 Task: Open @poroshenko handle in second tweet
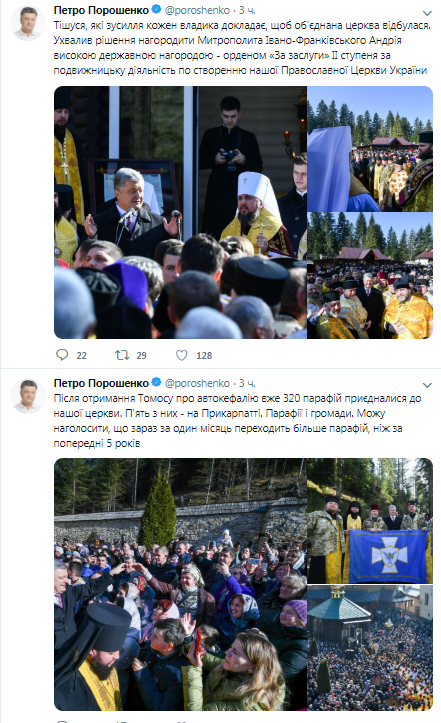[197, 383]
